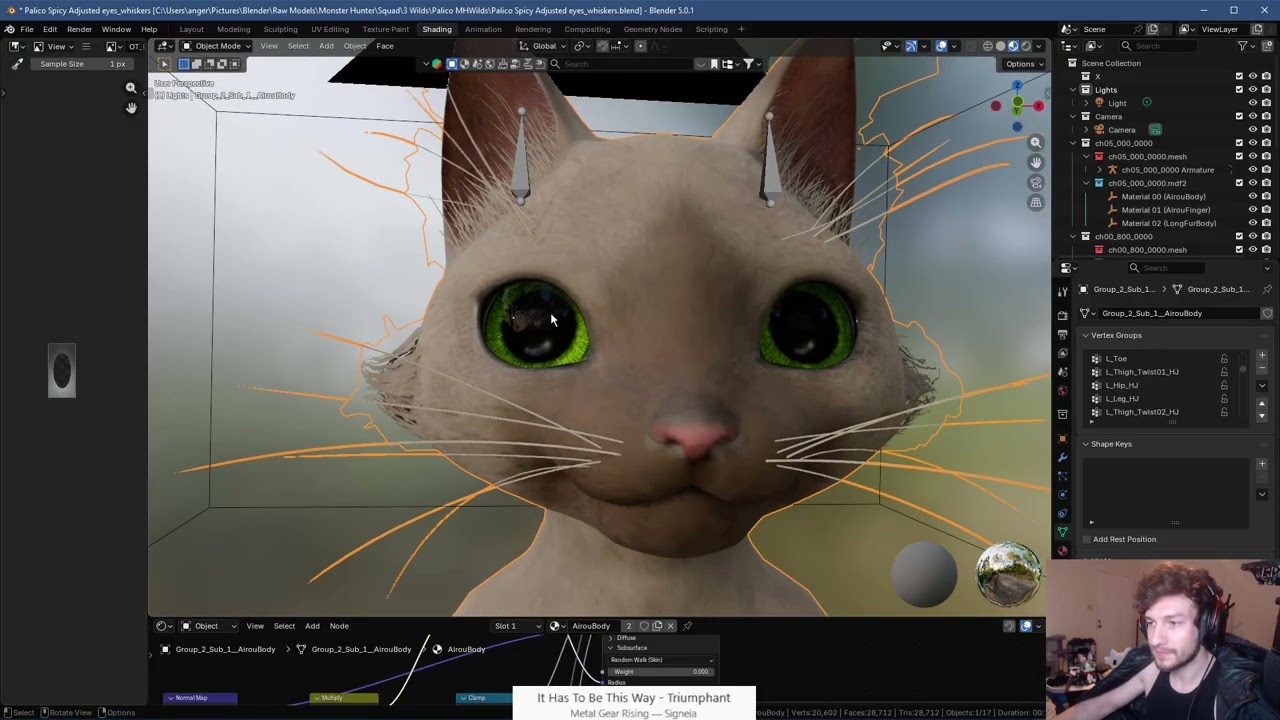Open the Global transform orientation dropdown

[543, 46]
